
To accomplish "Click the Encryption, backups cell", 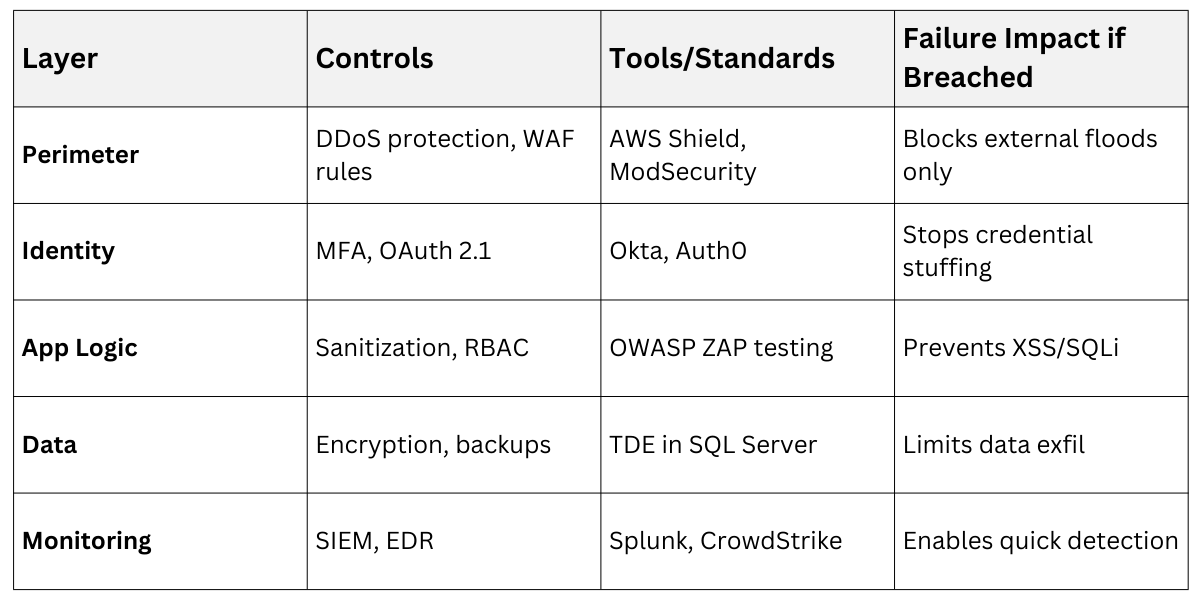I will click(x=433, y=444).
